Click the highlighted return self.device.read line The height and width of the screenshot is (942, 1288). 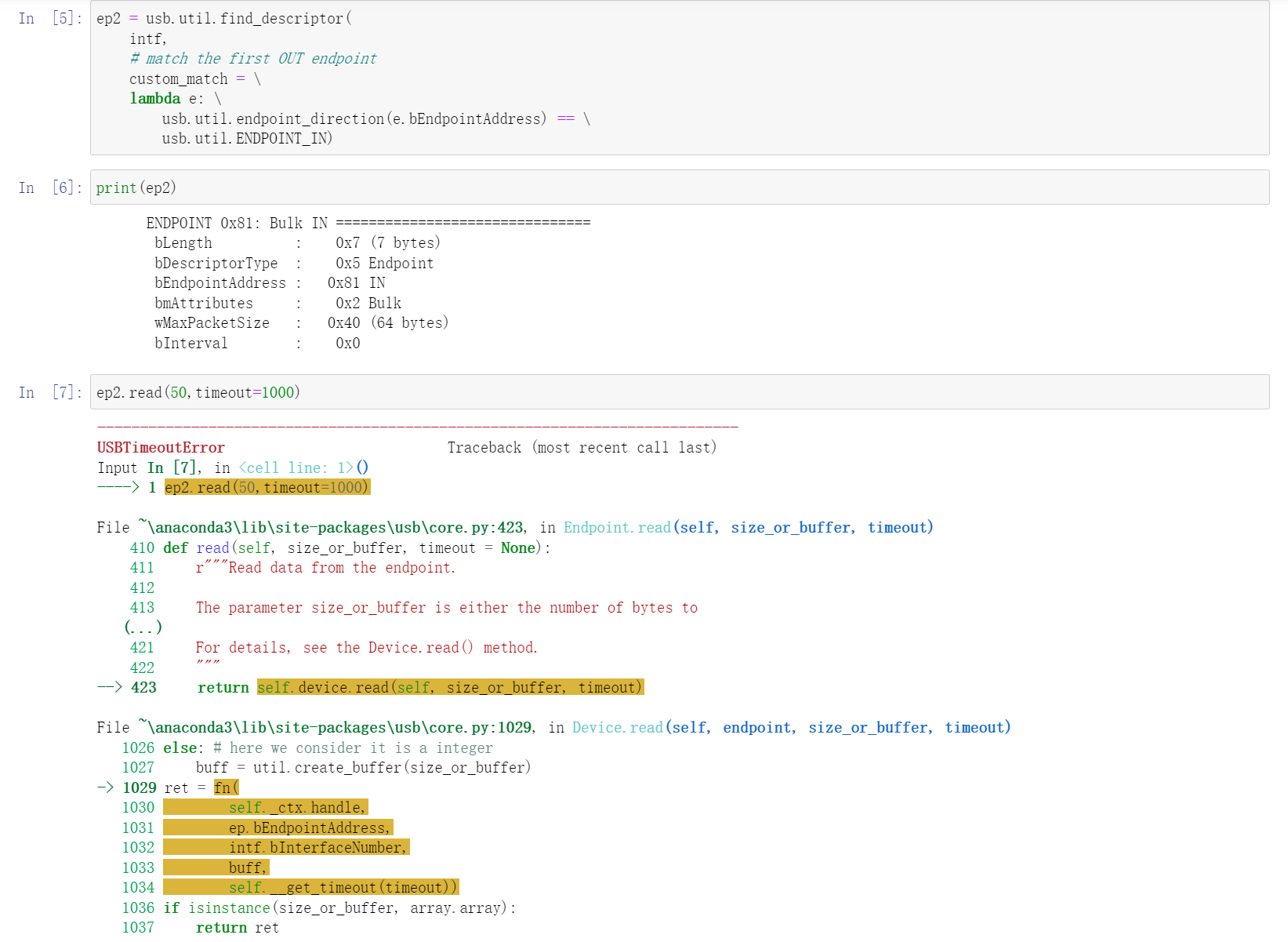coord(450,687)
